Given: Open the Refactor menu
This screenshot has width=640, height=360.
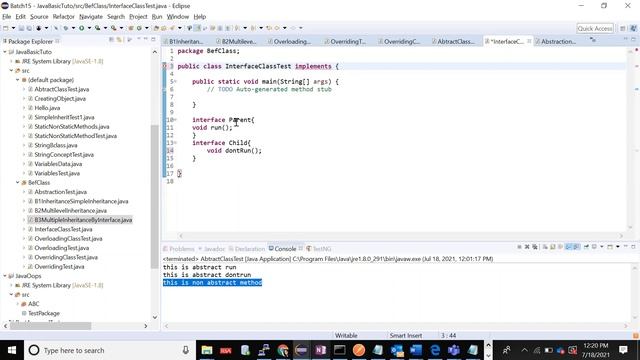Looking at the screenshot, I should tap(63, 17).
